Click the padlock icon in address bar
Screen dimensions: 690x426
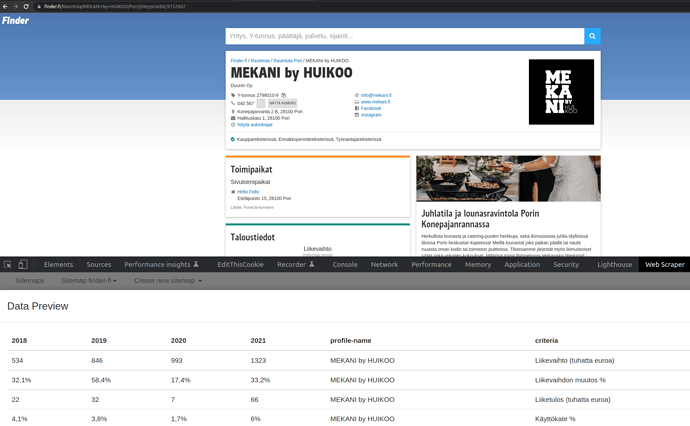[39, 7]
